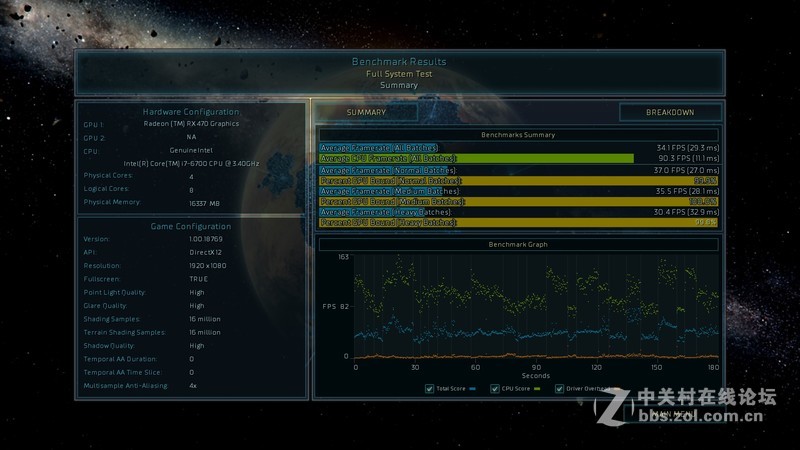800x450 pixels.
Task: Select the 90.3 FPS (11.1 ms) value
Action: (x=689, y=159)
